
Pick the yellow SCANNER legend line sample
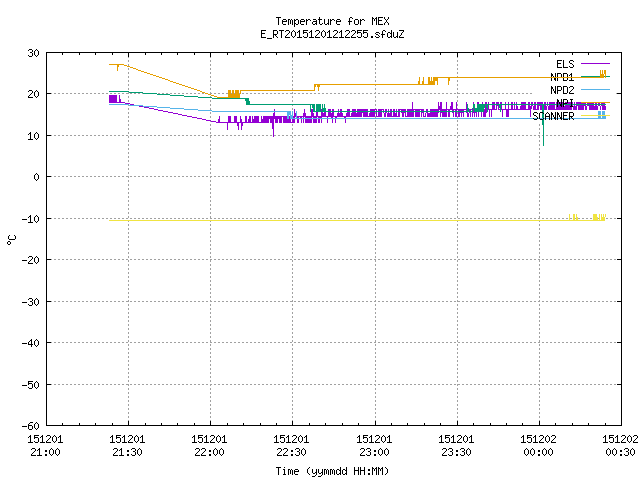(x=595, y=116)
